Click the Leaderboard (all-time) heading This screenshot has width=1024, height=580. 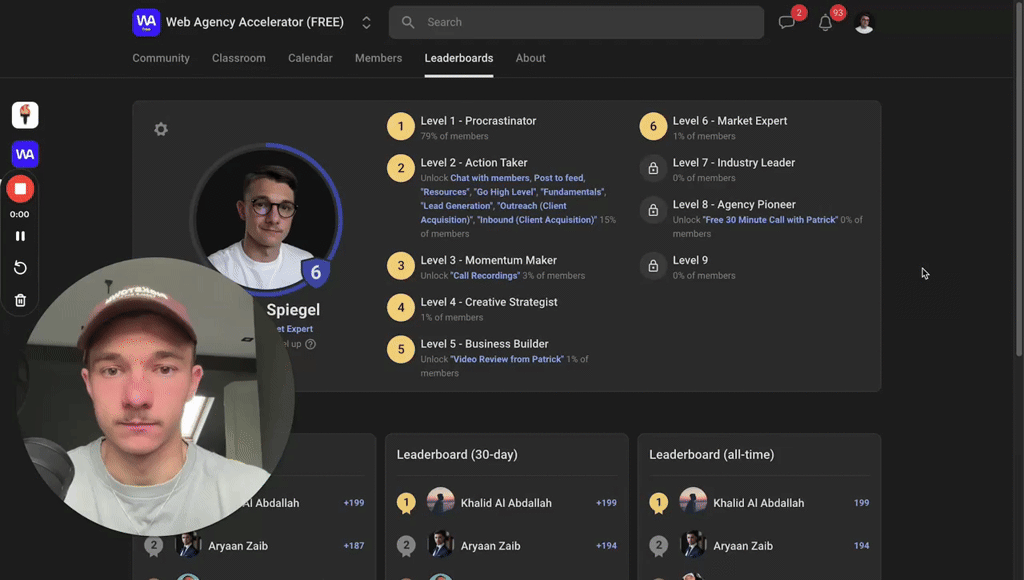711,455
